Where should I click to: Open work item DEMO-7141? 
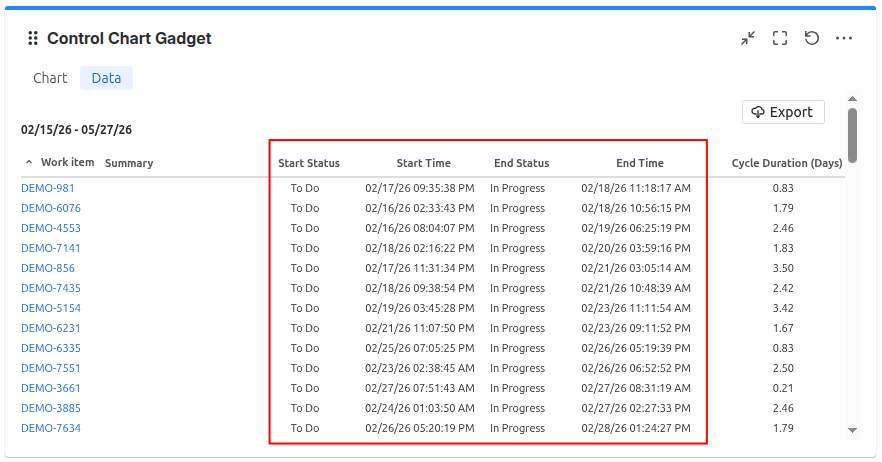51,248
